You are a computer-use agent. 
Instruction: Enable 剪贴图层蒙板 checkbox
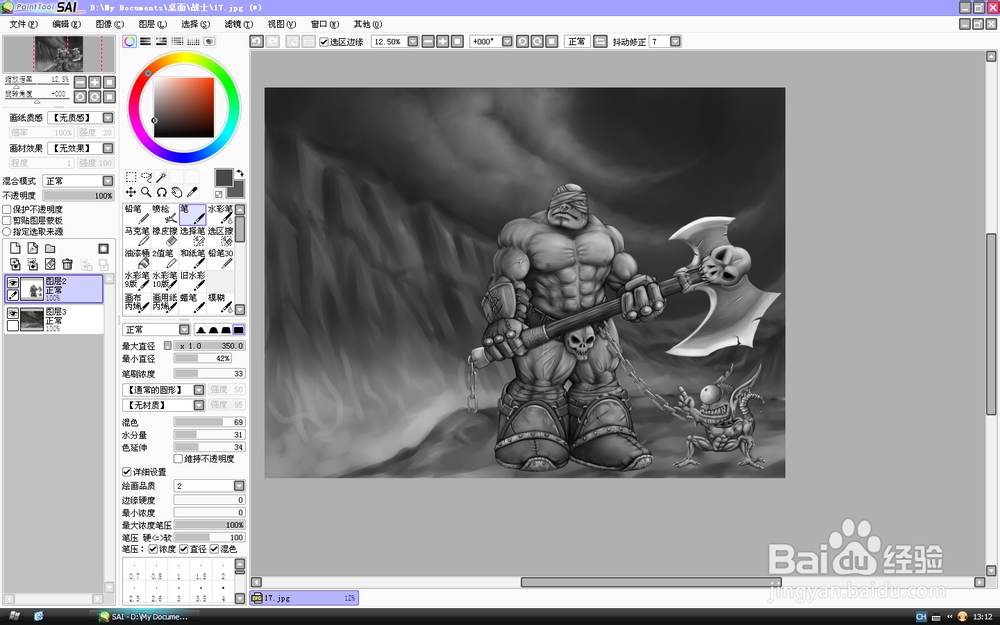[x=7, y=220]
